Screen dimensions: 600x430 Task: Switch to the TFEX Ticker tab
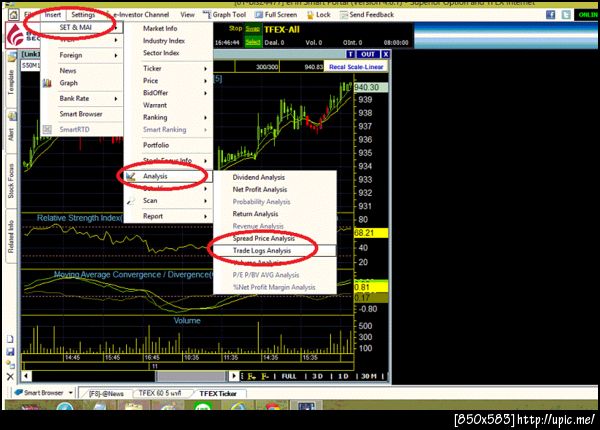[218, 393]
